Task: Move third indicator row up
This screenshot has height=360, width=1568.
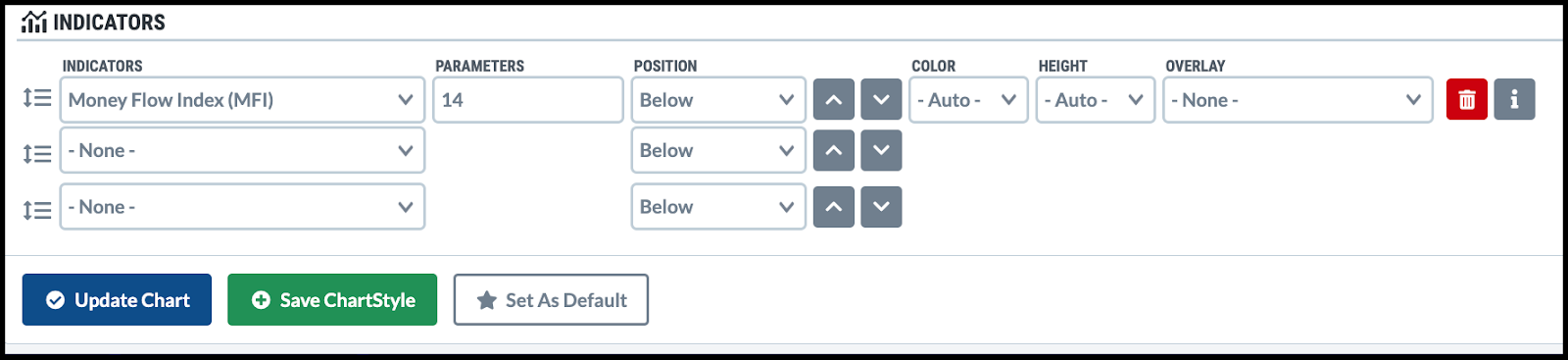Action: pos(833,207)
